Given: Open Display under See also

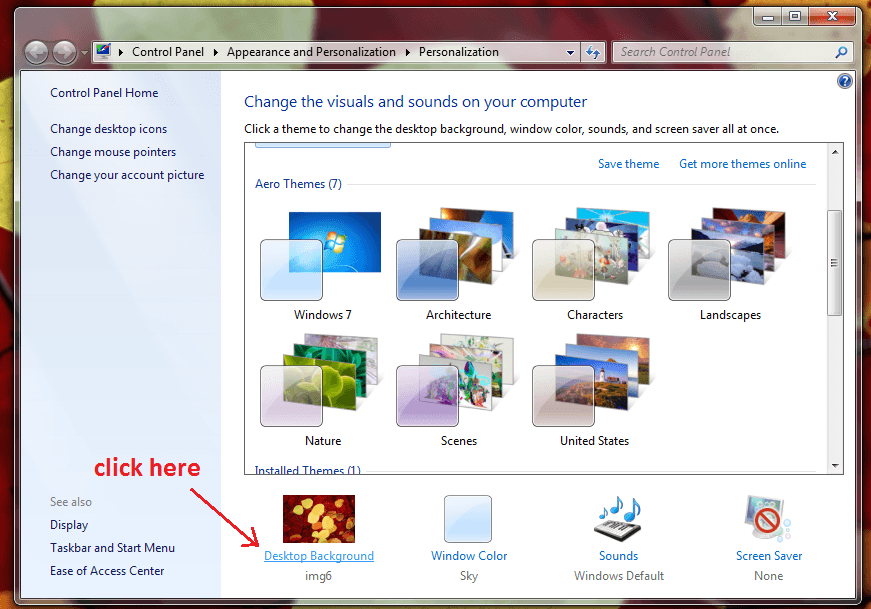Looking at the screenshot, I should pyautogui.click(x=69, y=525).
